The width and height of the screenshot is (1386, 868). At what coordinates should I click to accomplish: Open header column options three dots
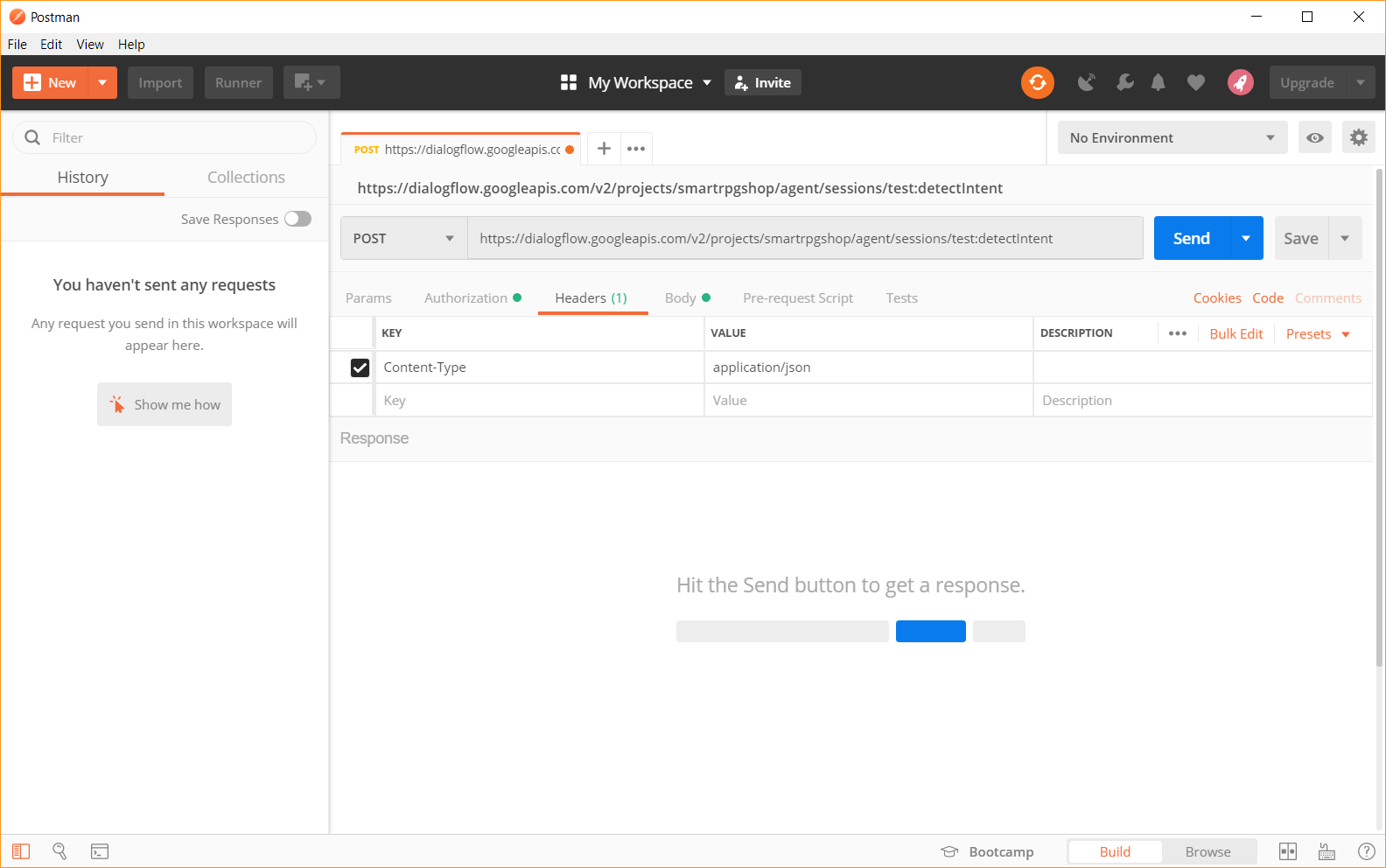(1178, 333)
